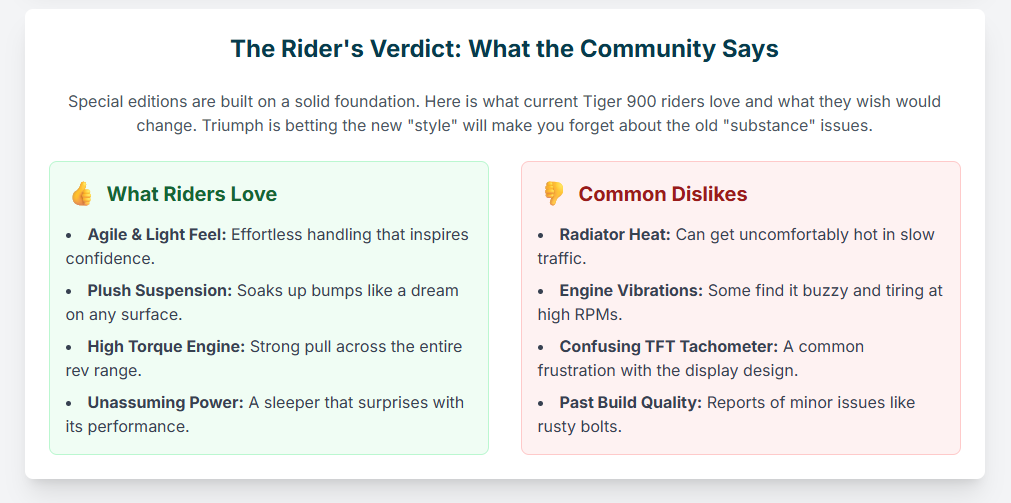Screen dimensions: 1011x503
Task: Click the intro paragraph about special editions
Action: point(504,114)
